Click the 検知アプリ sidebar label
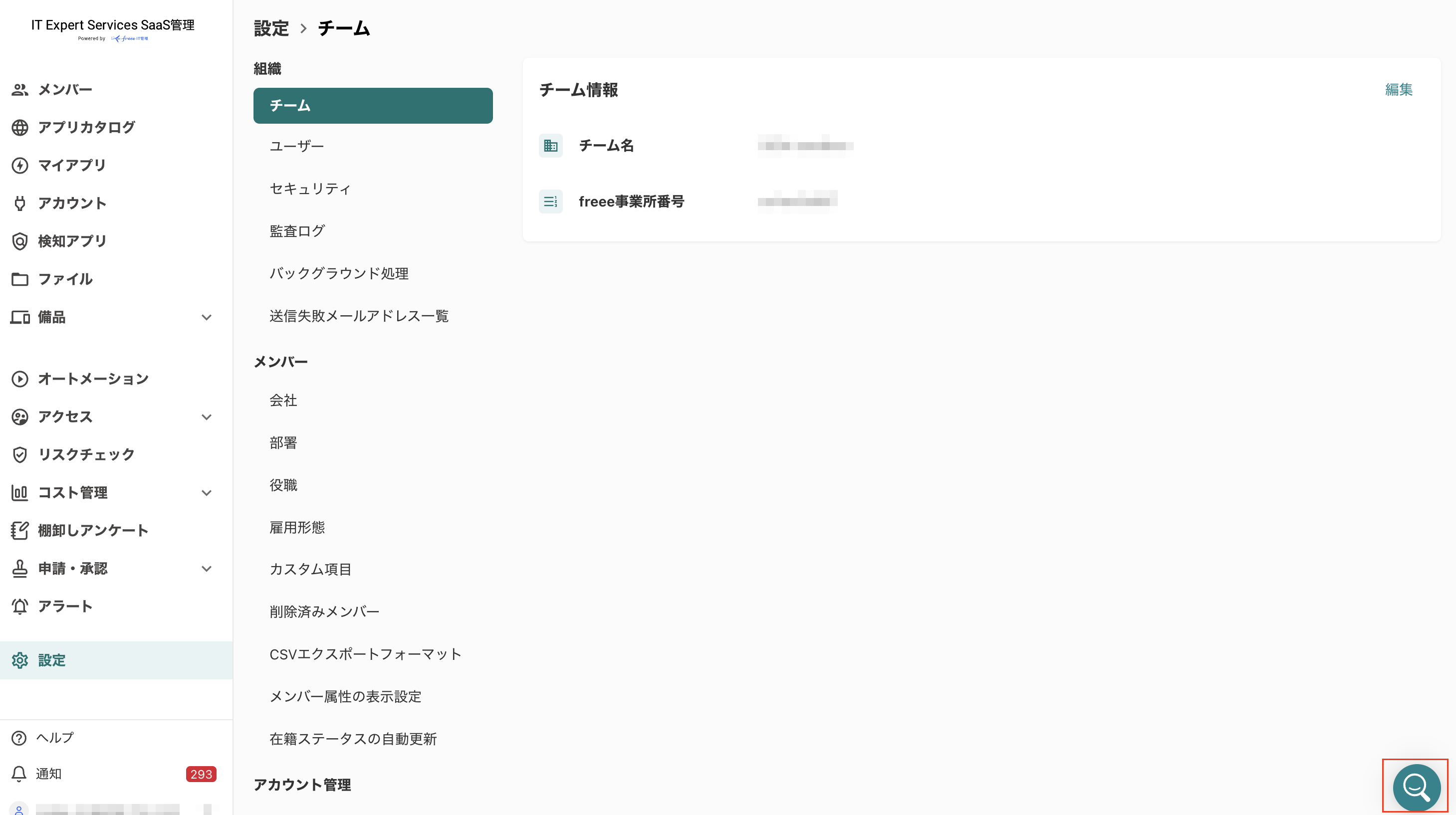 pos(72,241)
